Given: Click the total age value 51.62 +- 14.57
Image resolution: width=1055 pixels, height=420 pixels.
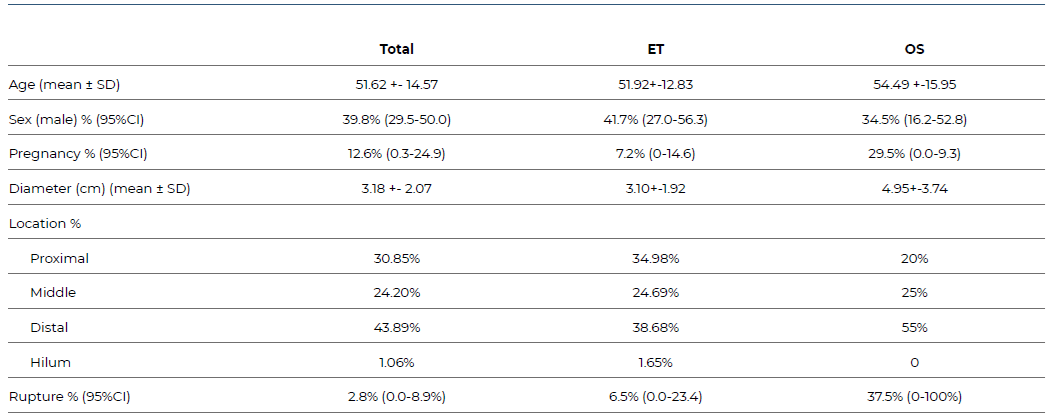Looking at the screenshot, I should pyautogui.click(x=396, y=84).
